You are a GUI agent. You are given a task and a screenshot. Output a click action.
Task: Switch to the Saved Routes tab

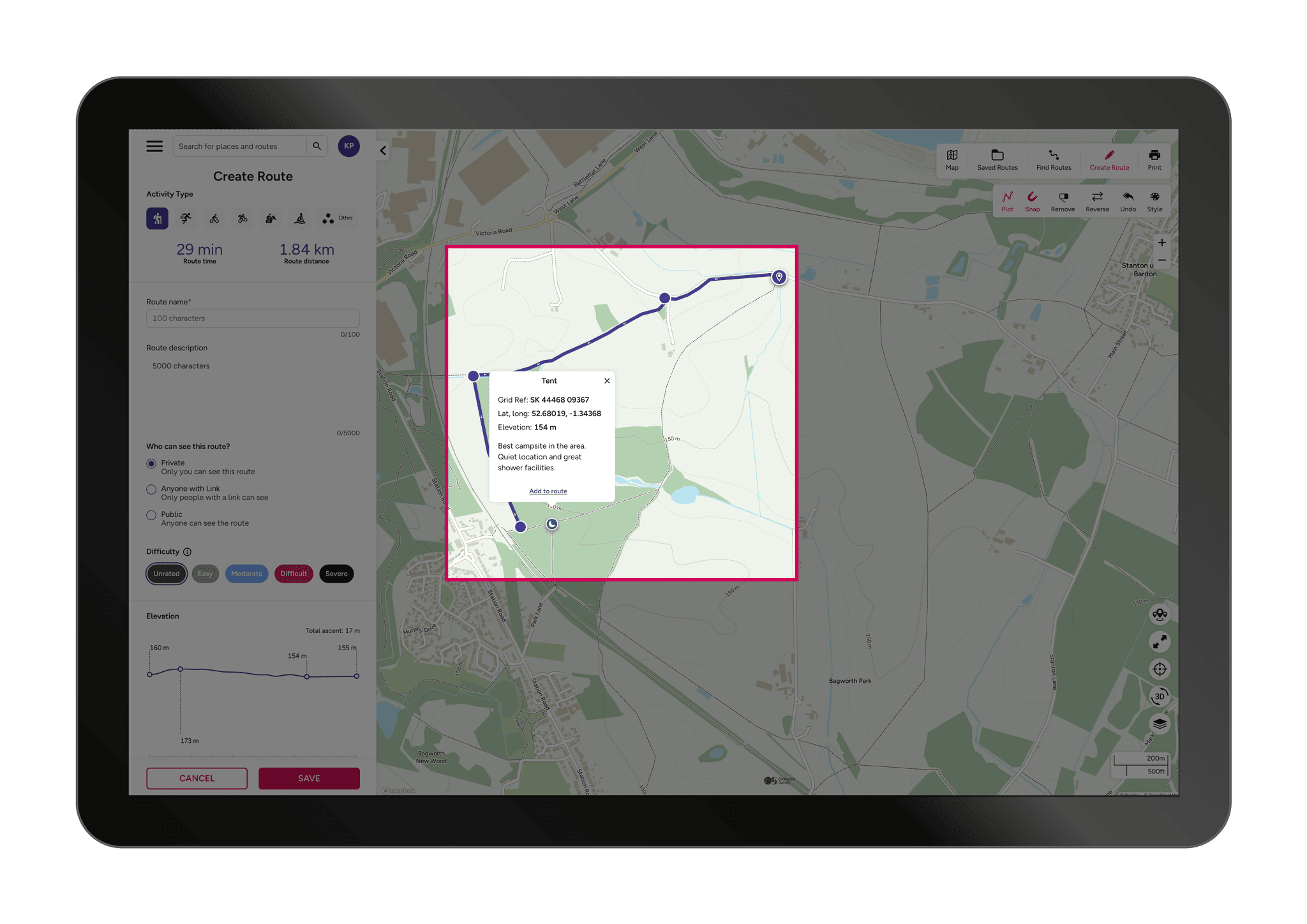point(997,160)
